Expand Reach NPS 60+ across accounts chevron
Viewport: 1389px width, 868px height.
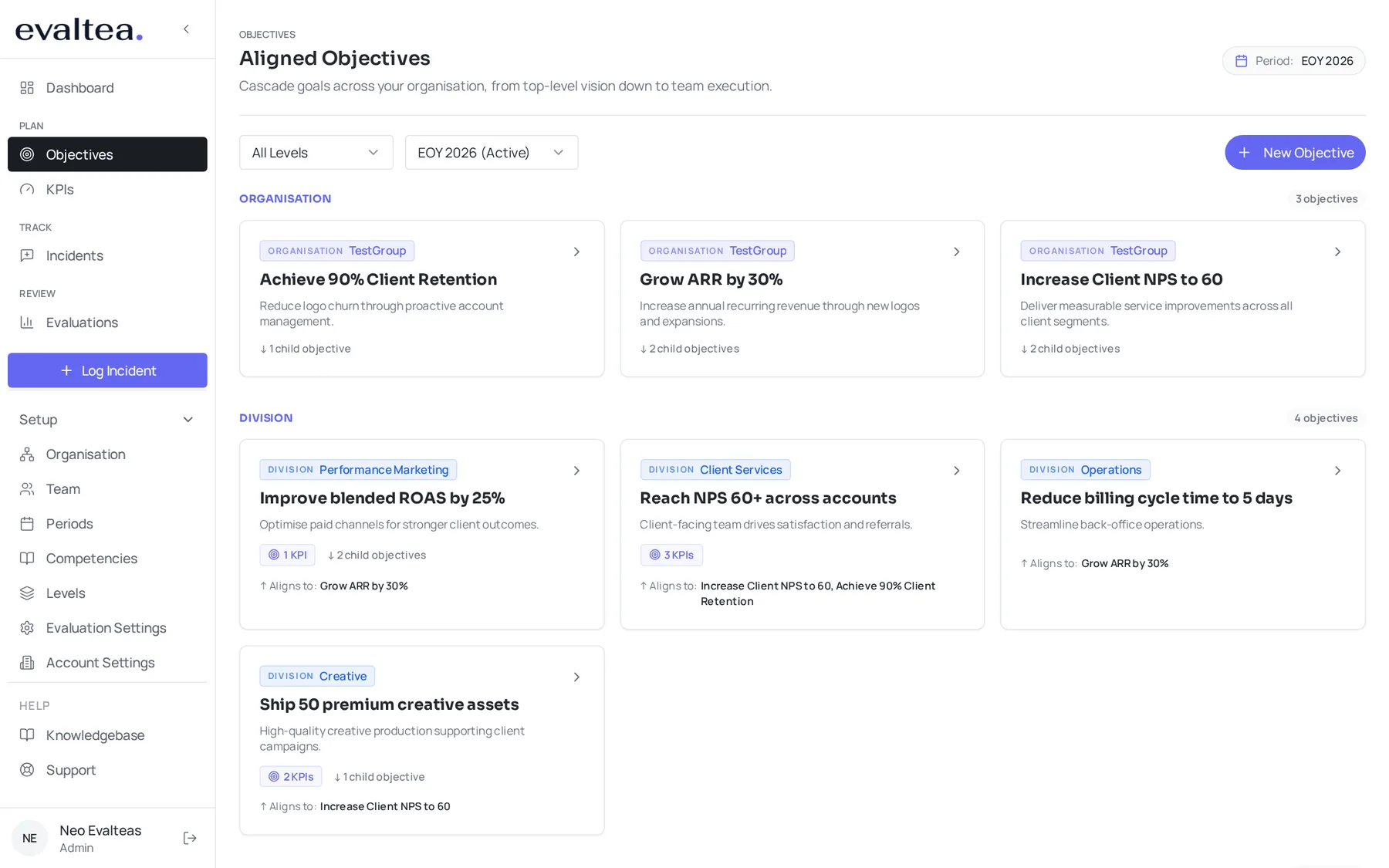tap(957, 471)
